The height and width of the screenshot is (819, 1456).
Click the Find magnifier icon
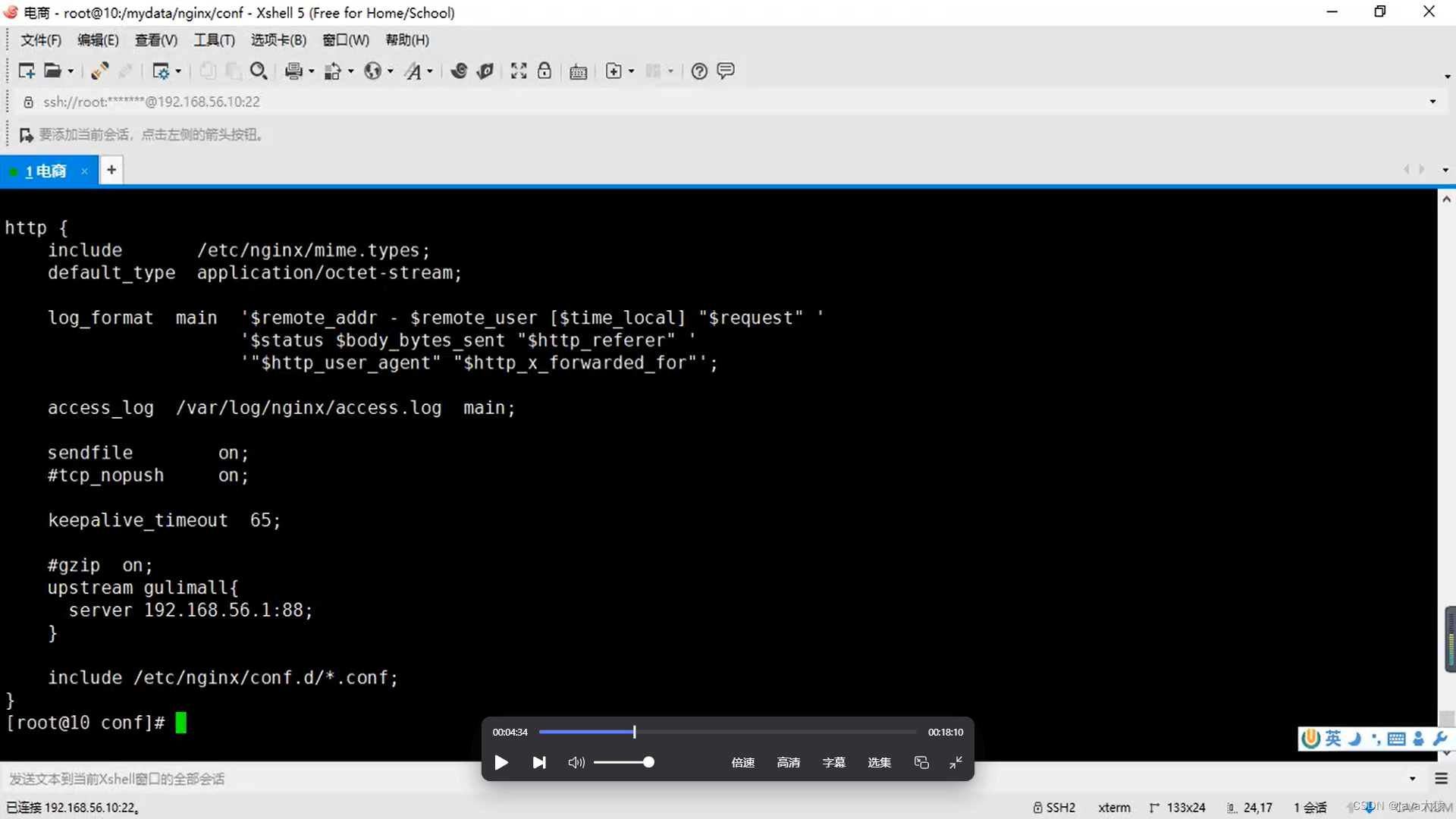pyautogui.click(x=259, y=71)
